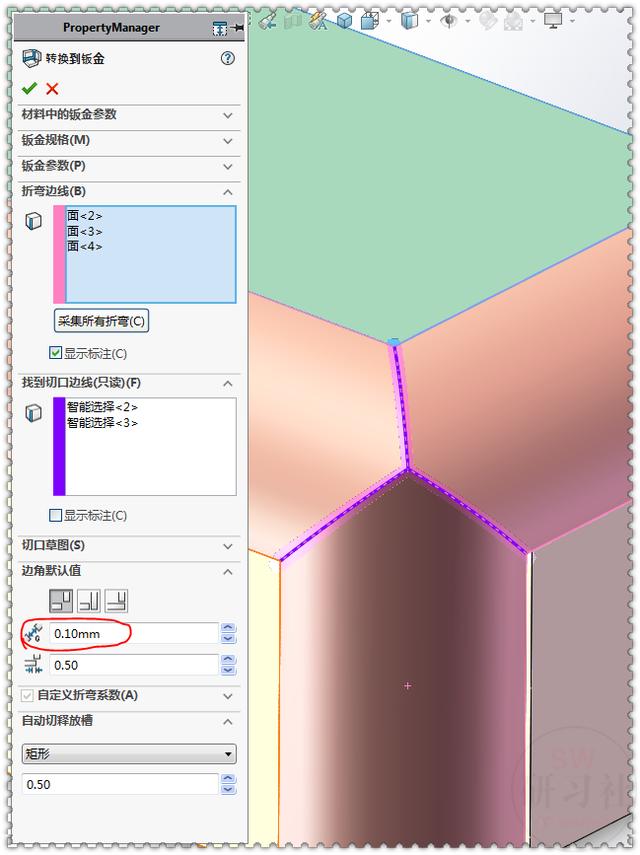
Task: Open View Orientation dropdown arrow
Action: click(389, 22)
